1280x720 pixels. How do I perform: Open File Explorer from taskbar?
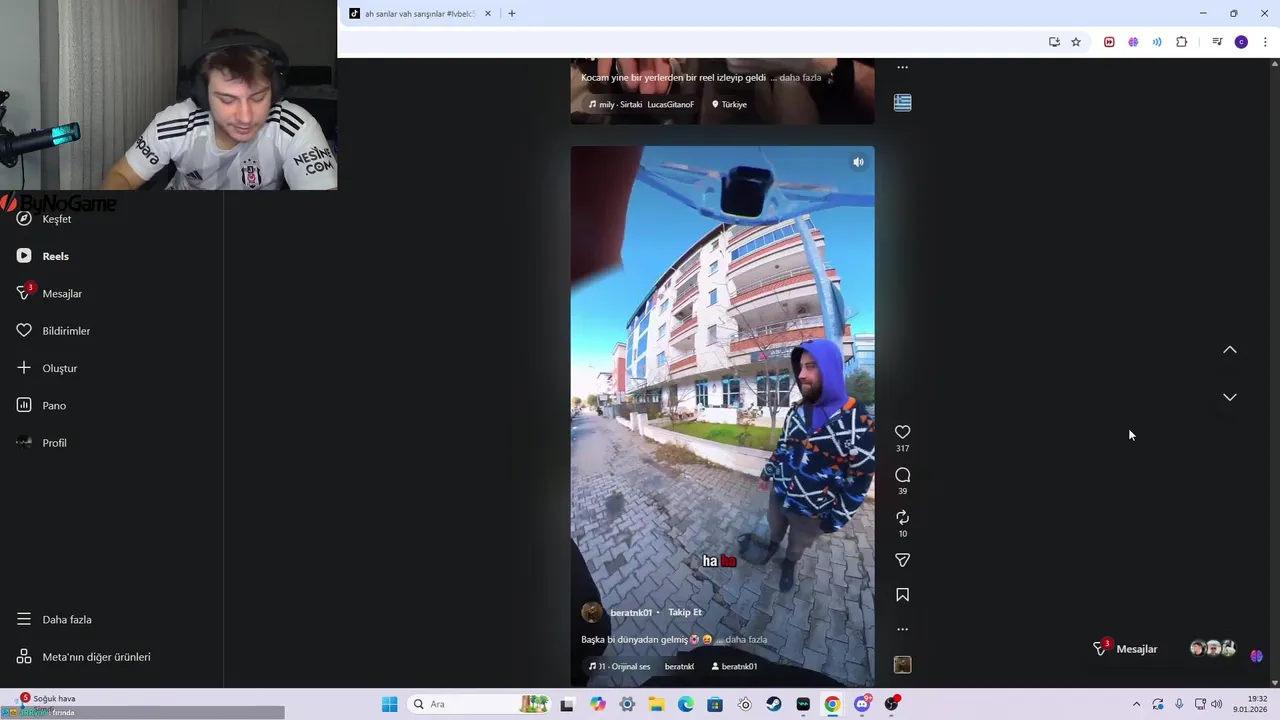656,704
